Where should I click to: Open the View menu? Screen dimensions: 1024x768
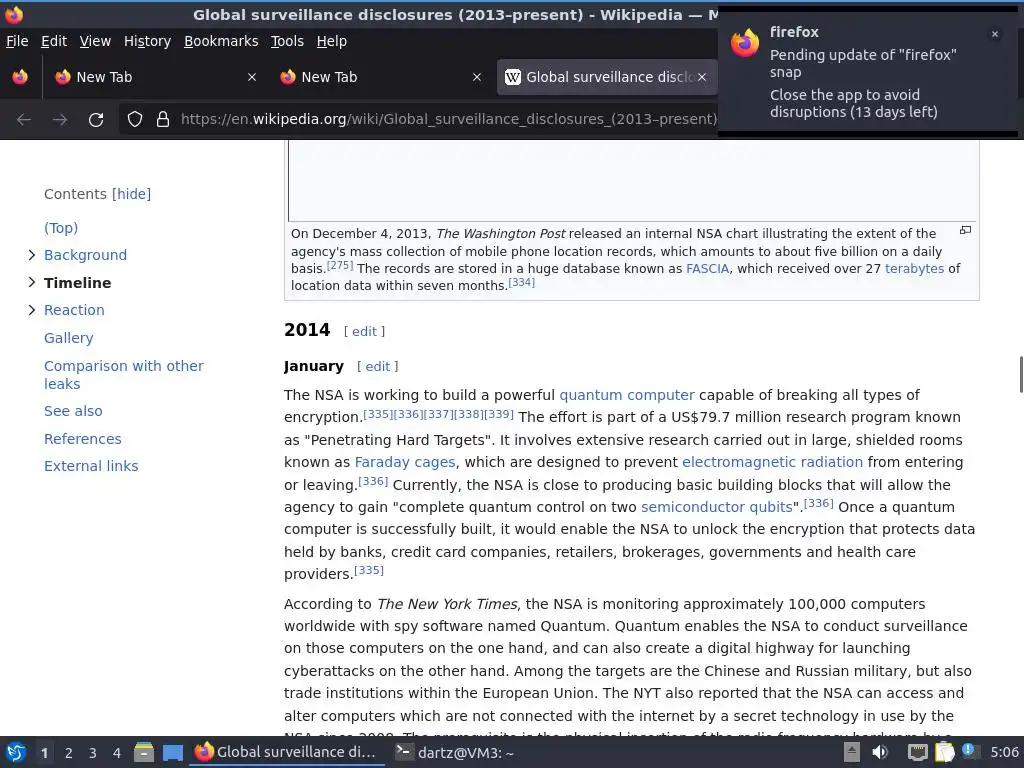(x=95, y=41)
